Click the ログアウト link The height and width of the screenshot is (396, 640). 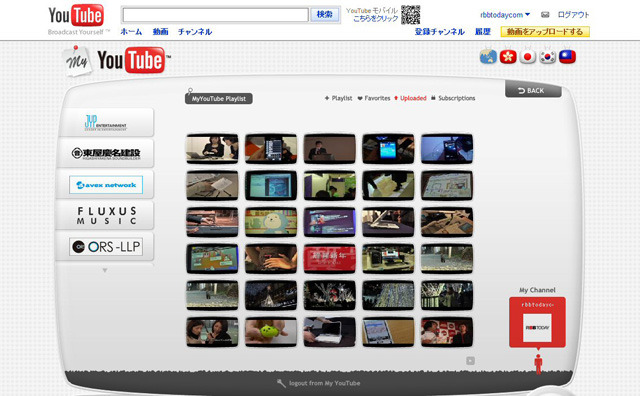point(573,15)
